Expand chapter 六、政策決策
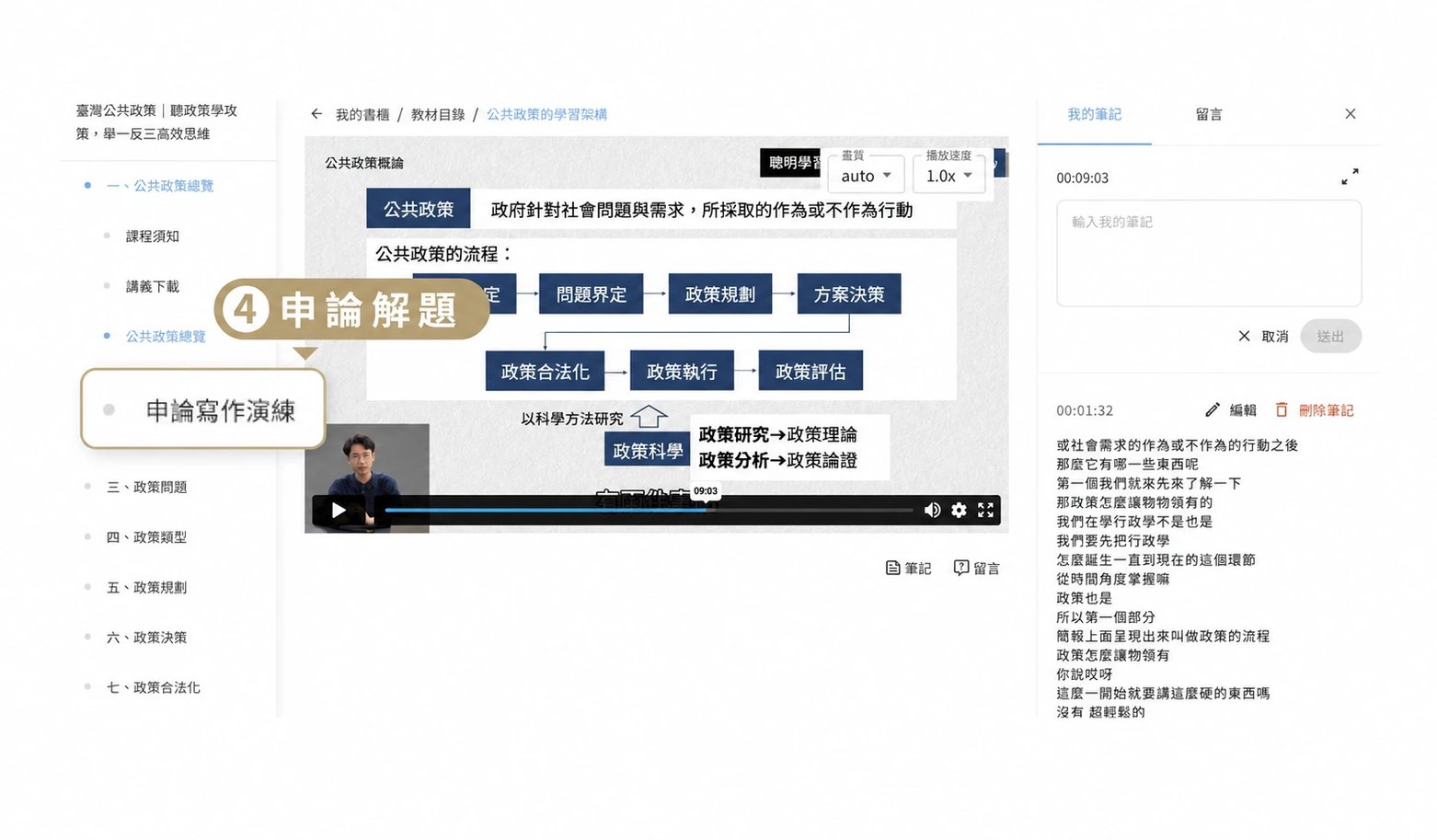 pos(147,637)
